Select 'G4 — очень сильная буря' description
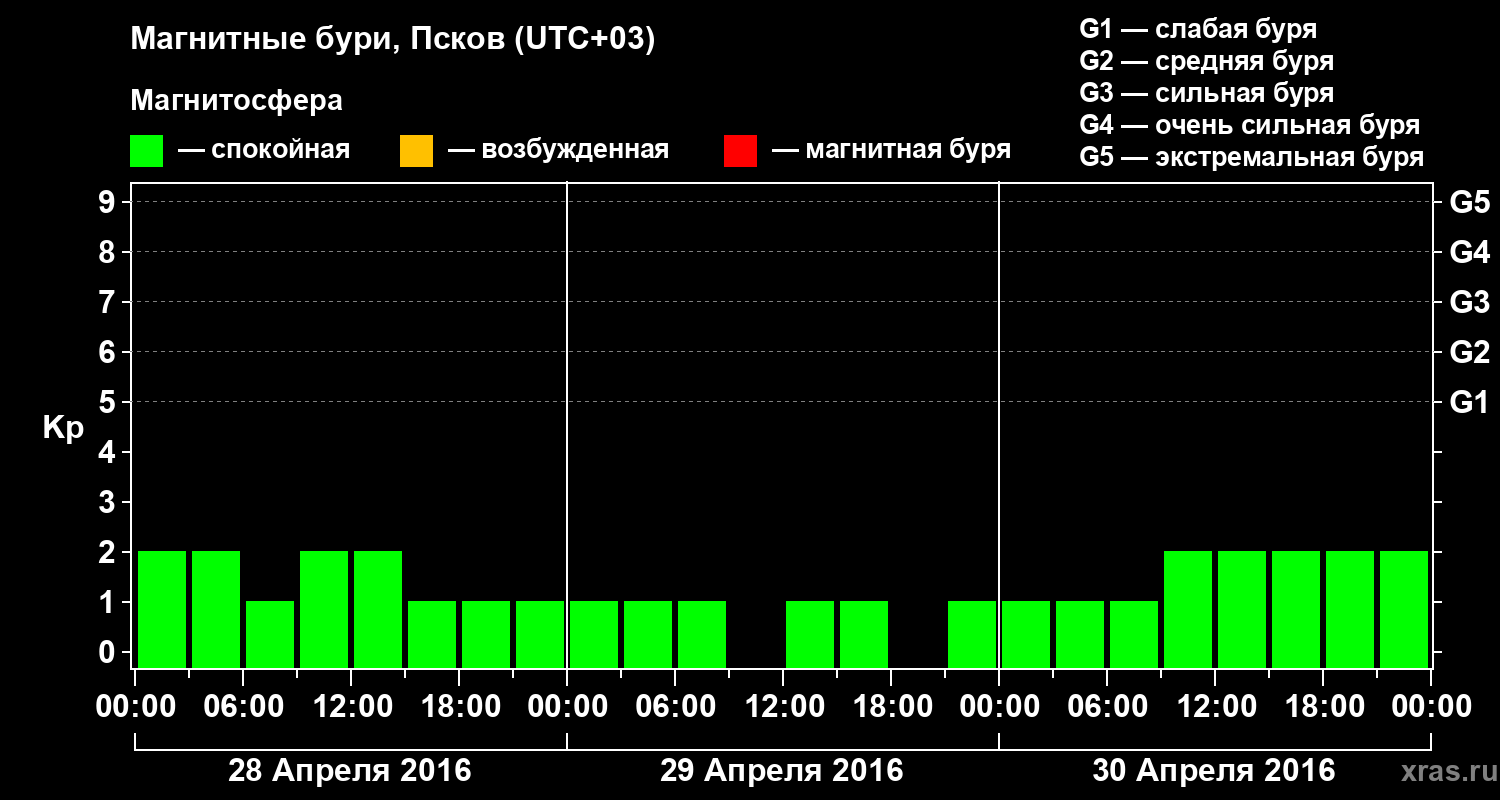This screenshot has height=800, width=1500. click(x=1250, y=125)
